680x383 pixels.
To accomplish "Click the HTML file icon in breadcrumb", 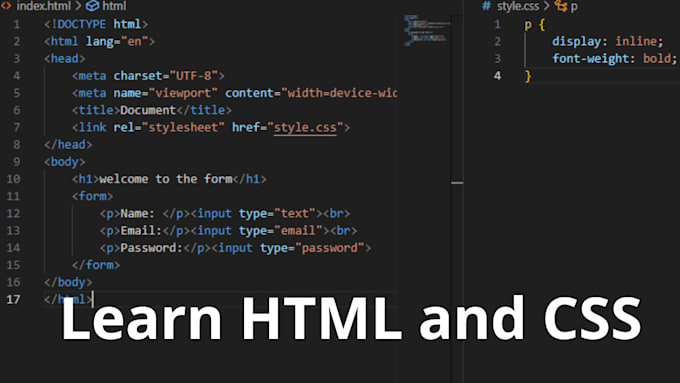I will click(x=6, y=6).
